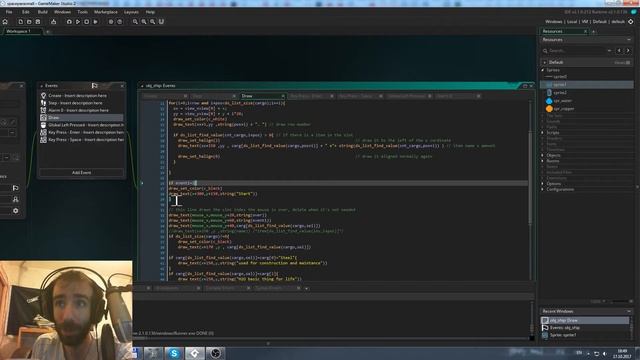Click the resource tree search field
Viewport: 640px width, 360px height.
[x=576, y=51]
